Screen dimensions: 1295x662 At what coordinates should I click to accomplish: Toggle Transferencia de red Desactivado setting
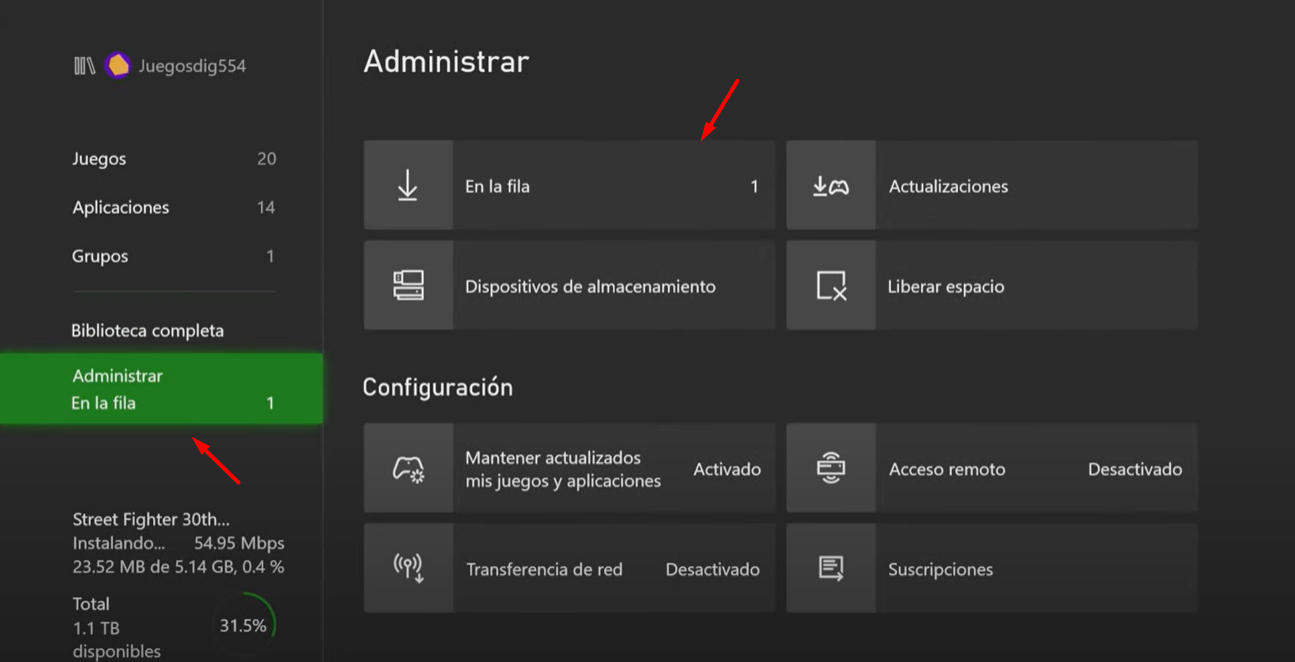tap(712, 569)
